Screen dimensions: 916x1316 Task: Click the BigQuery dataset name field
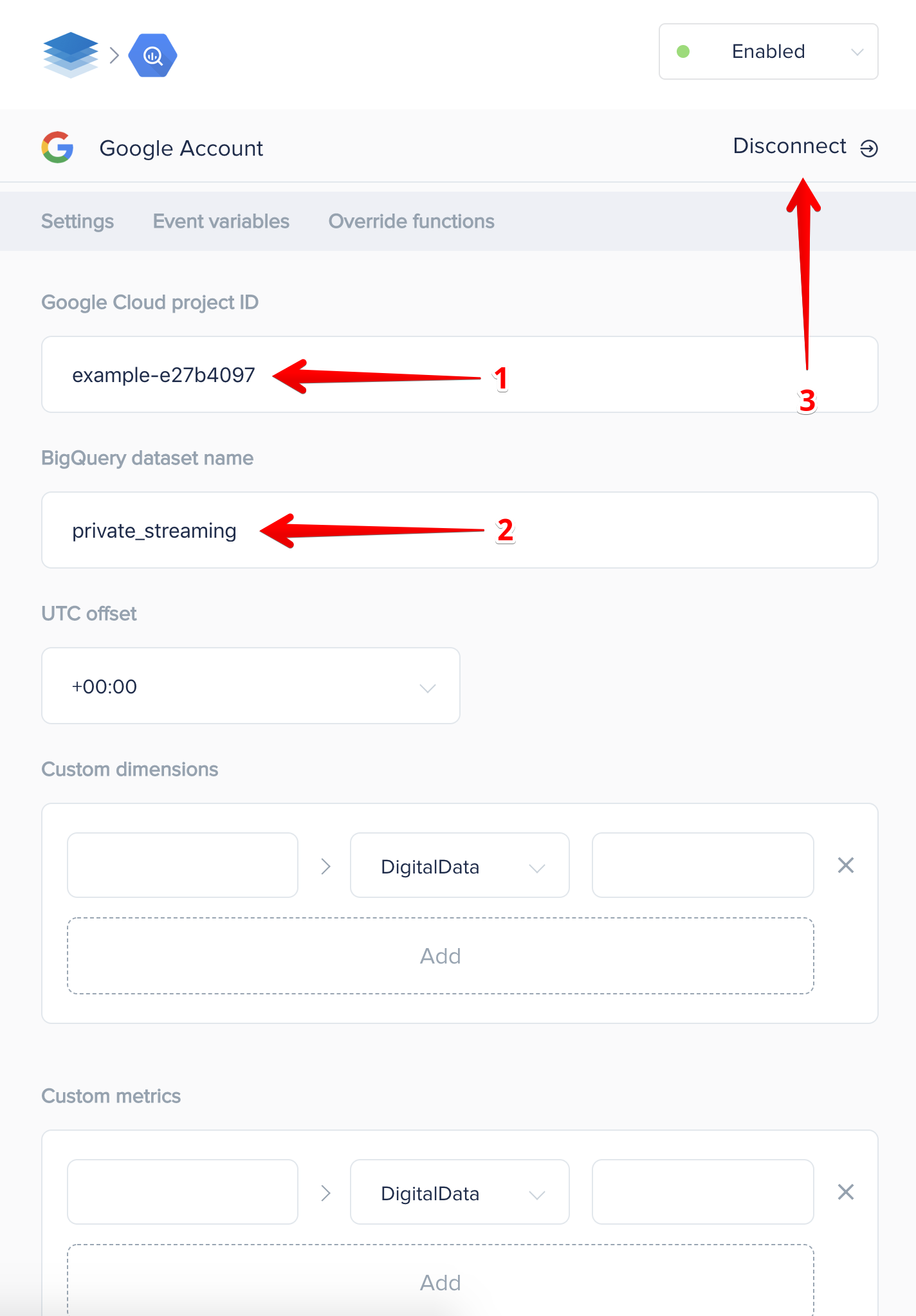460,530
